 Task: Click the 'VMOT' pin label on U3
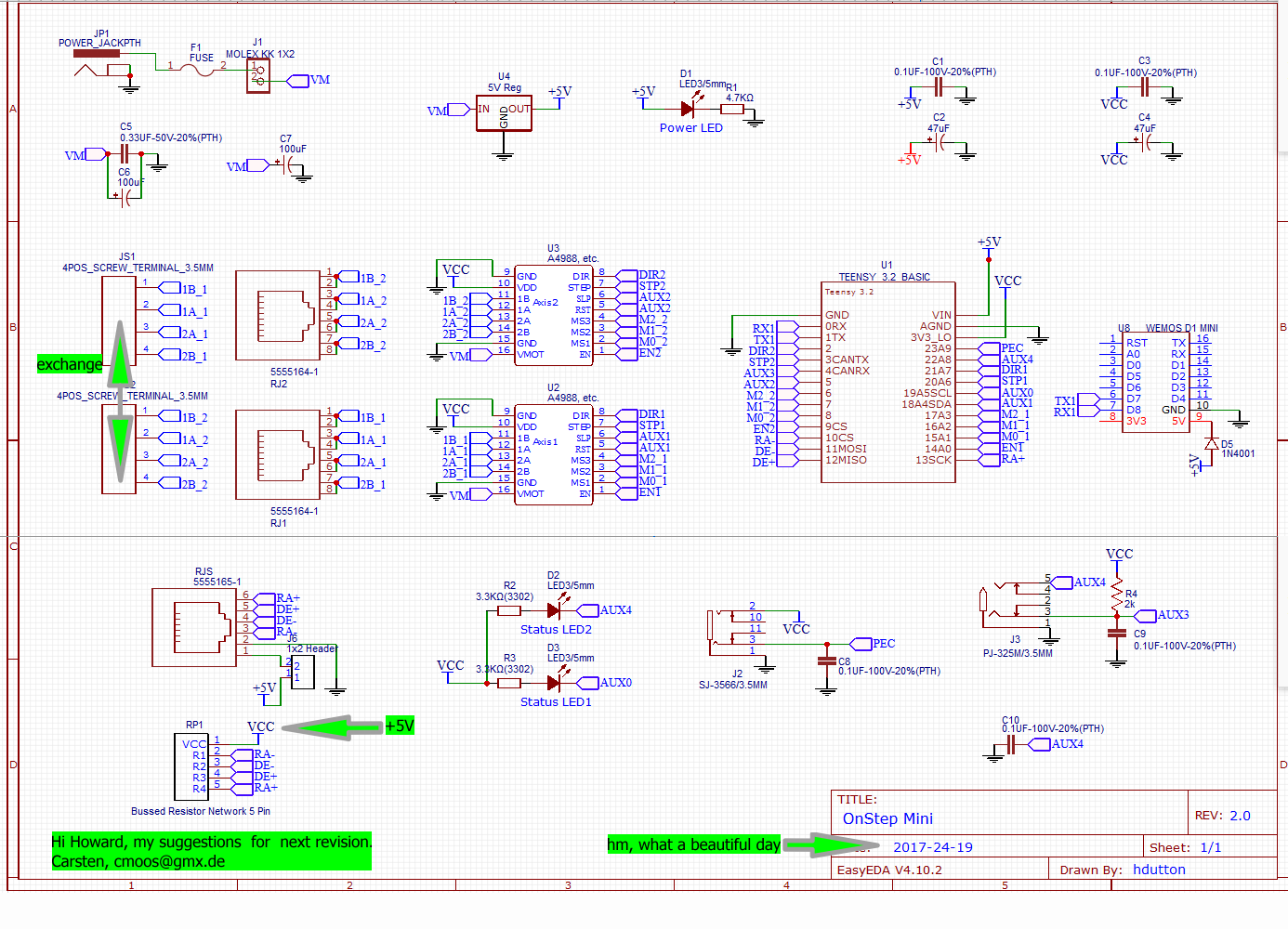point(531,354)
